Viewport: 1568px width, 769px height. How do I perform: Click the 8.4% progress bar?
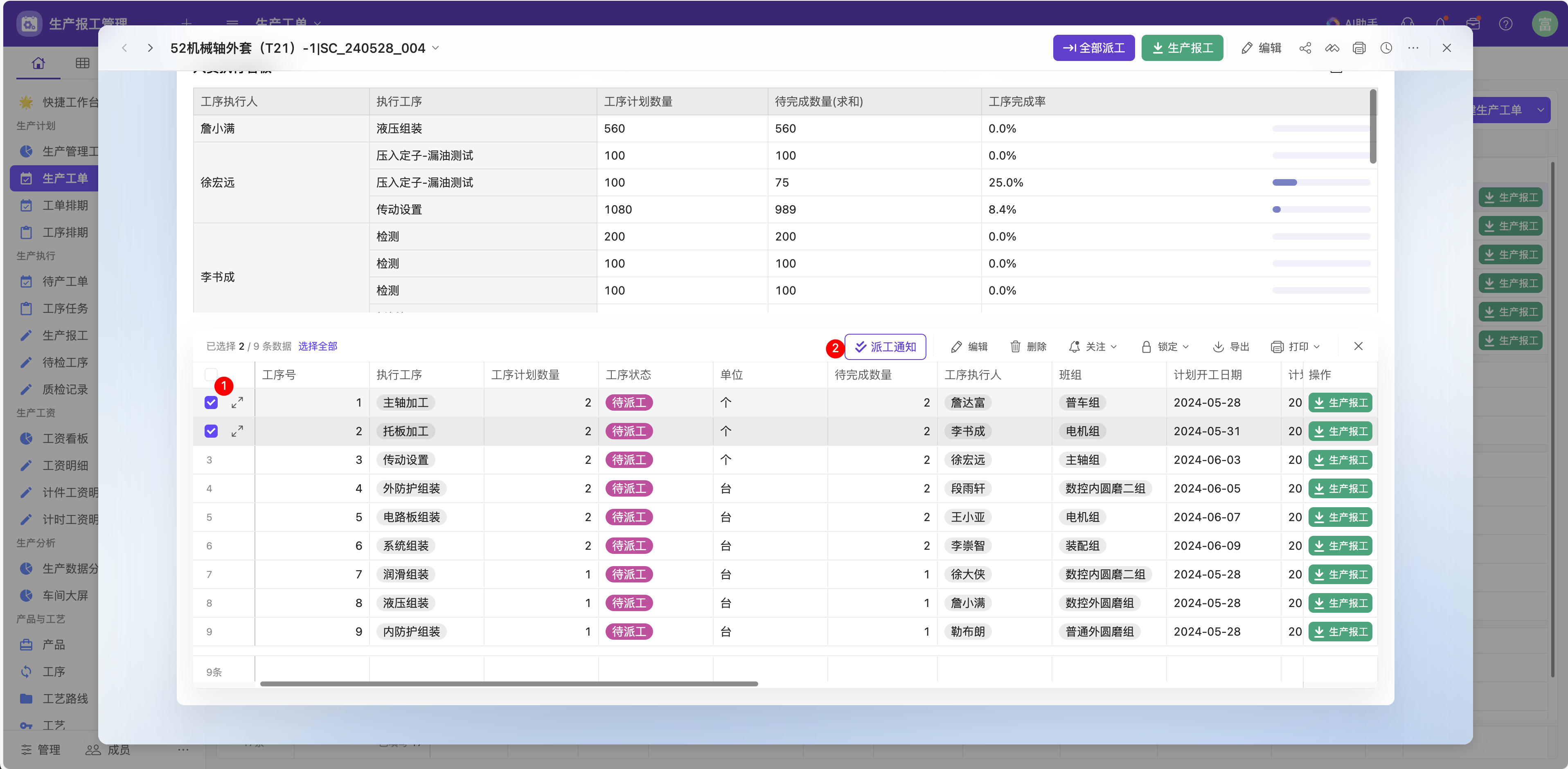pos(1321,209)
